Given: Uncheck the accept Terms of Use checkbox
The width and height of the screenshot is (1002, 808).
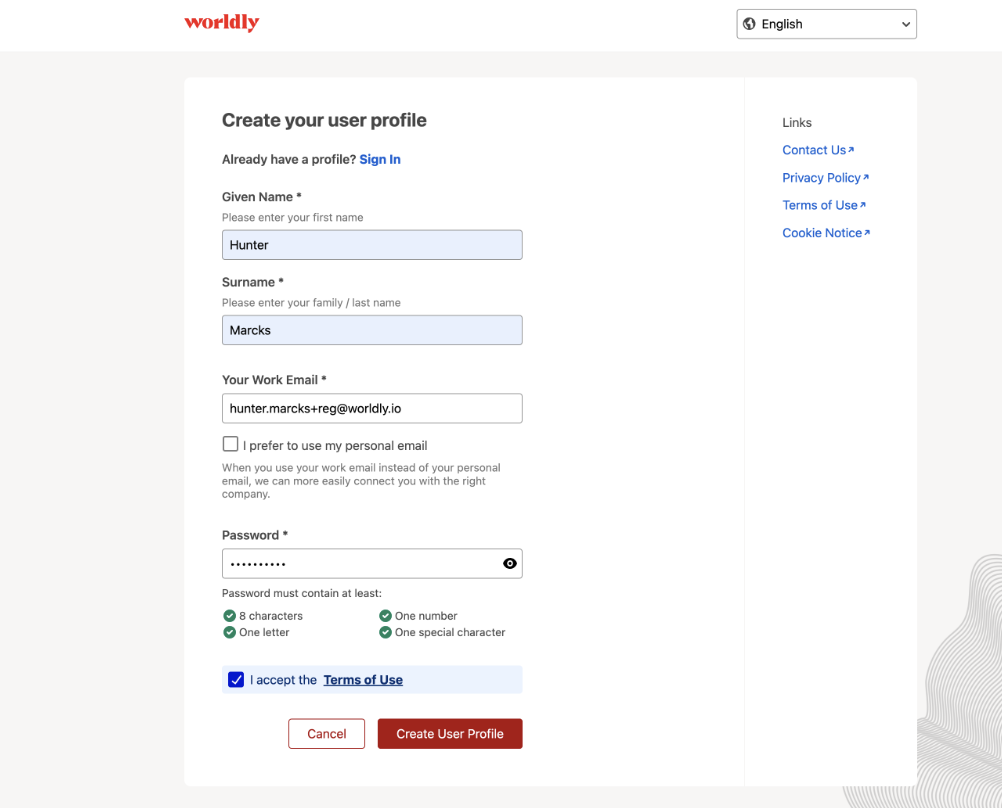Looking at the screenshot, I should pyautogui.click(x=236, y=680).
